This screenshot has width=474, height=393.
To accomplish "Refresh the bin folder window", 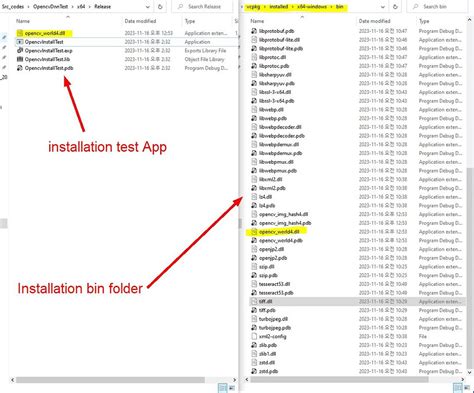I will tap(395, 6).
